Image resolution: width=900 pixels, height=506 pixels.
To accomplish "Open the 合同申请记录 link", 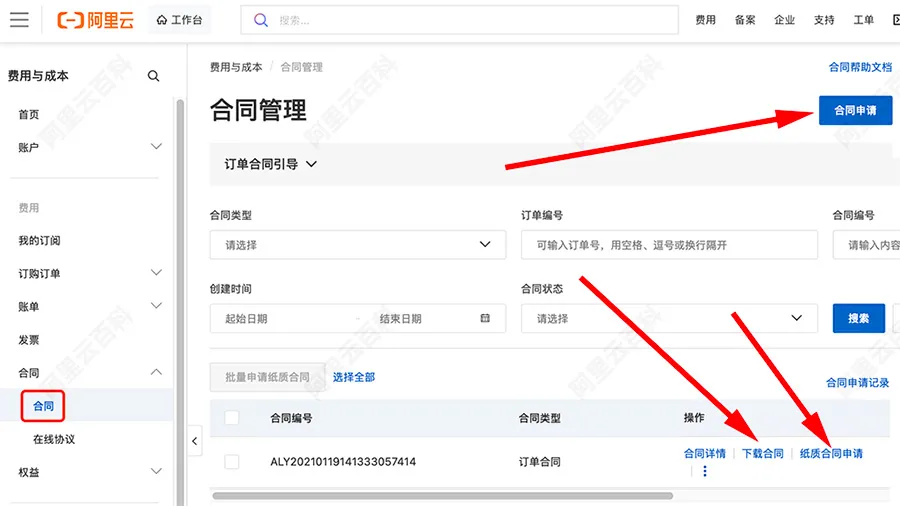I will [x=858, y=383].
